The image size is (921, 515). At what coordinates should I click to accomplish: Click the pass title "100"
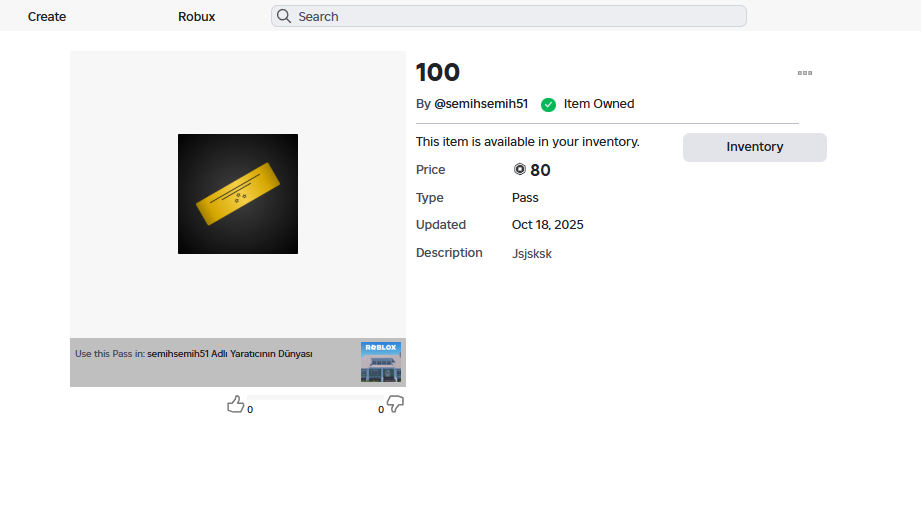pyautogui.click(x=438, y=73)
